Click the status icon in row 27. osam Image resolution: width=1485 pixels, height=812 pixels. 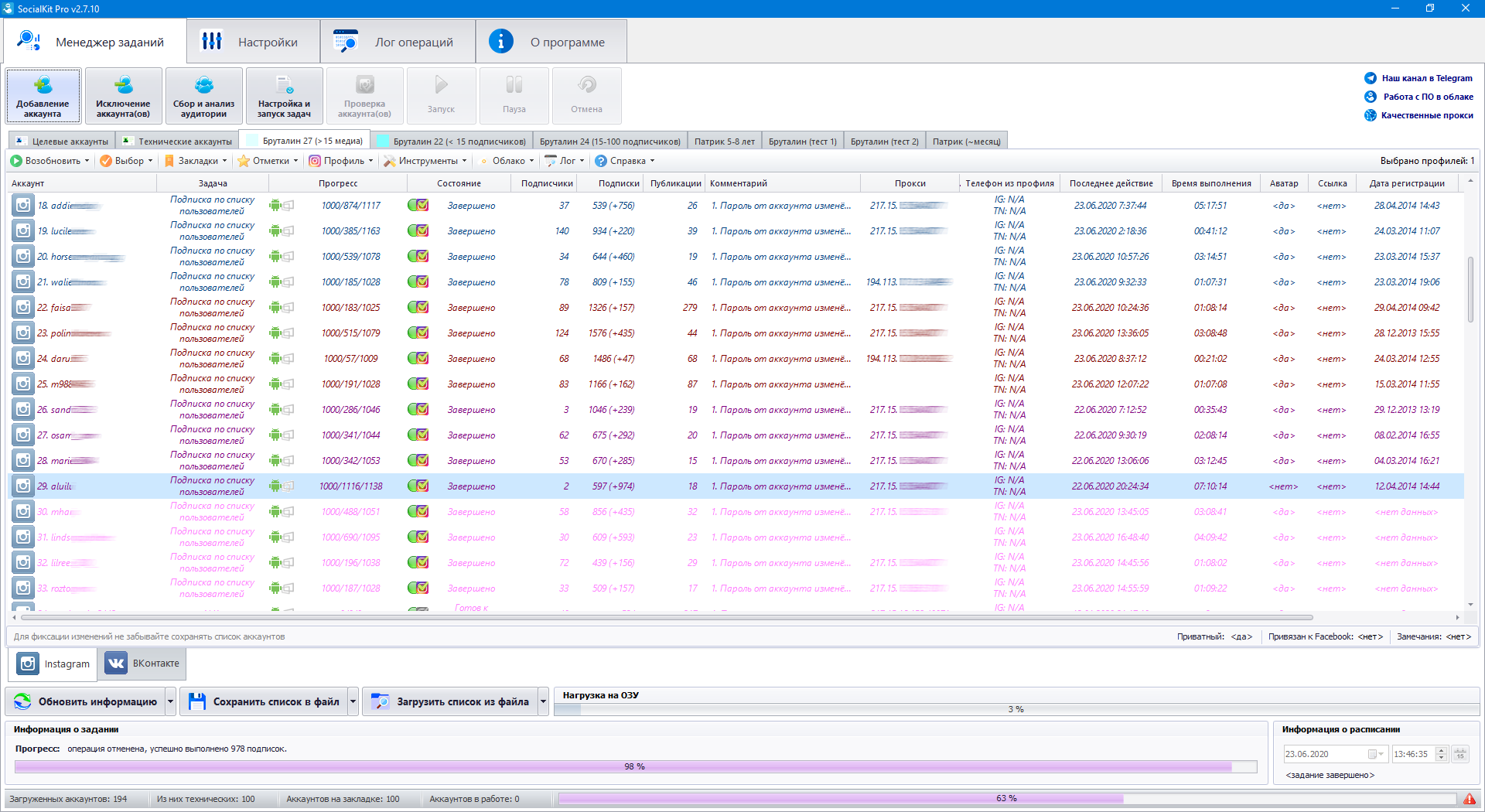click(418, 435)
